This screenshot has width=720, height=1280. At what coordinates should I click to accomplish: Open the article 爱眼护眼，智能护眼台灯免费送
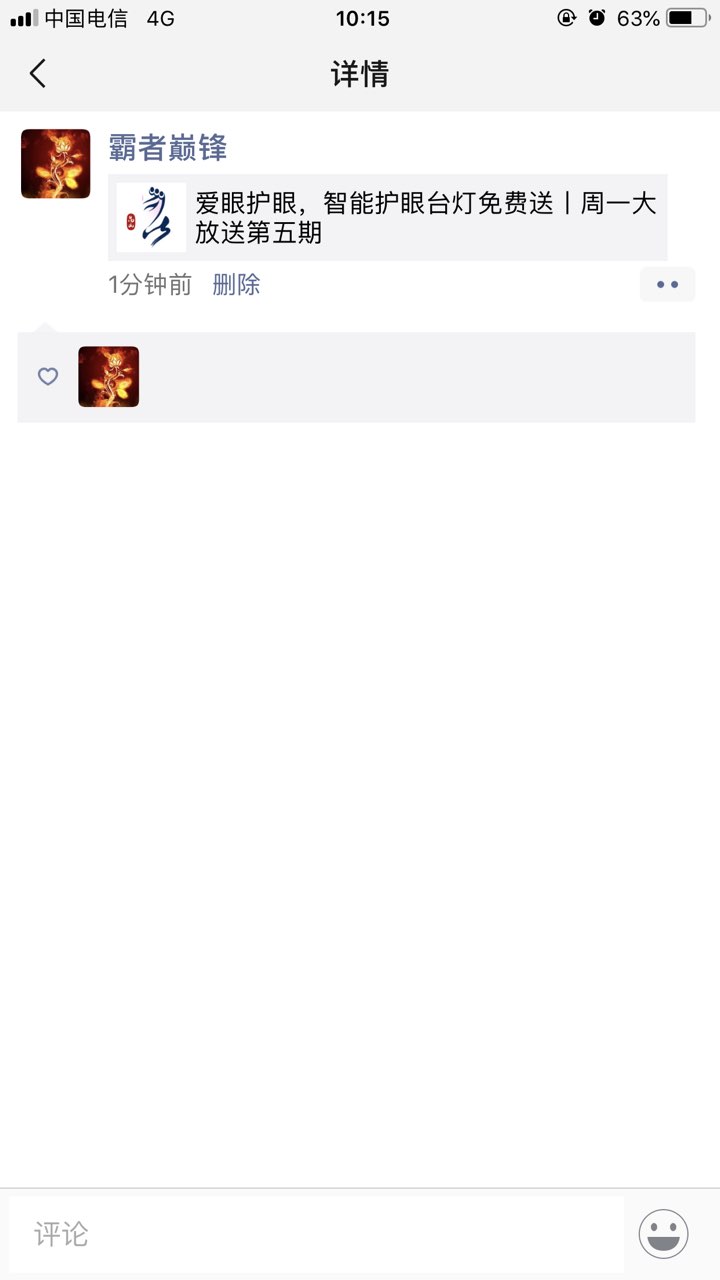pyautogui.click(x=388, y=217)
